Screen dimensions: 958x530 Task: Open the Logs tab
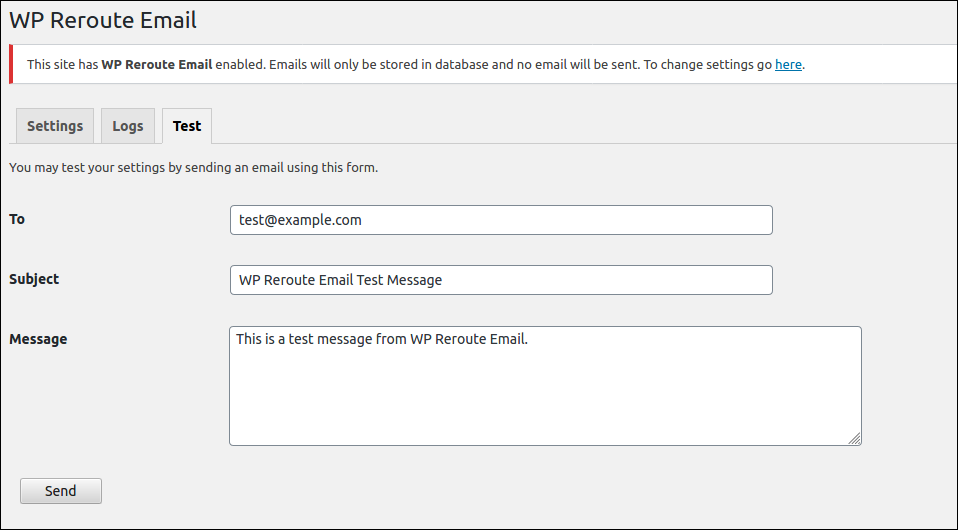(128, 126)
